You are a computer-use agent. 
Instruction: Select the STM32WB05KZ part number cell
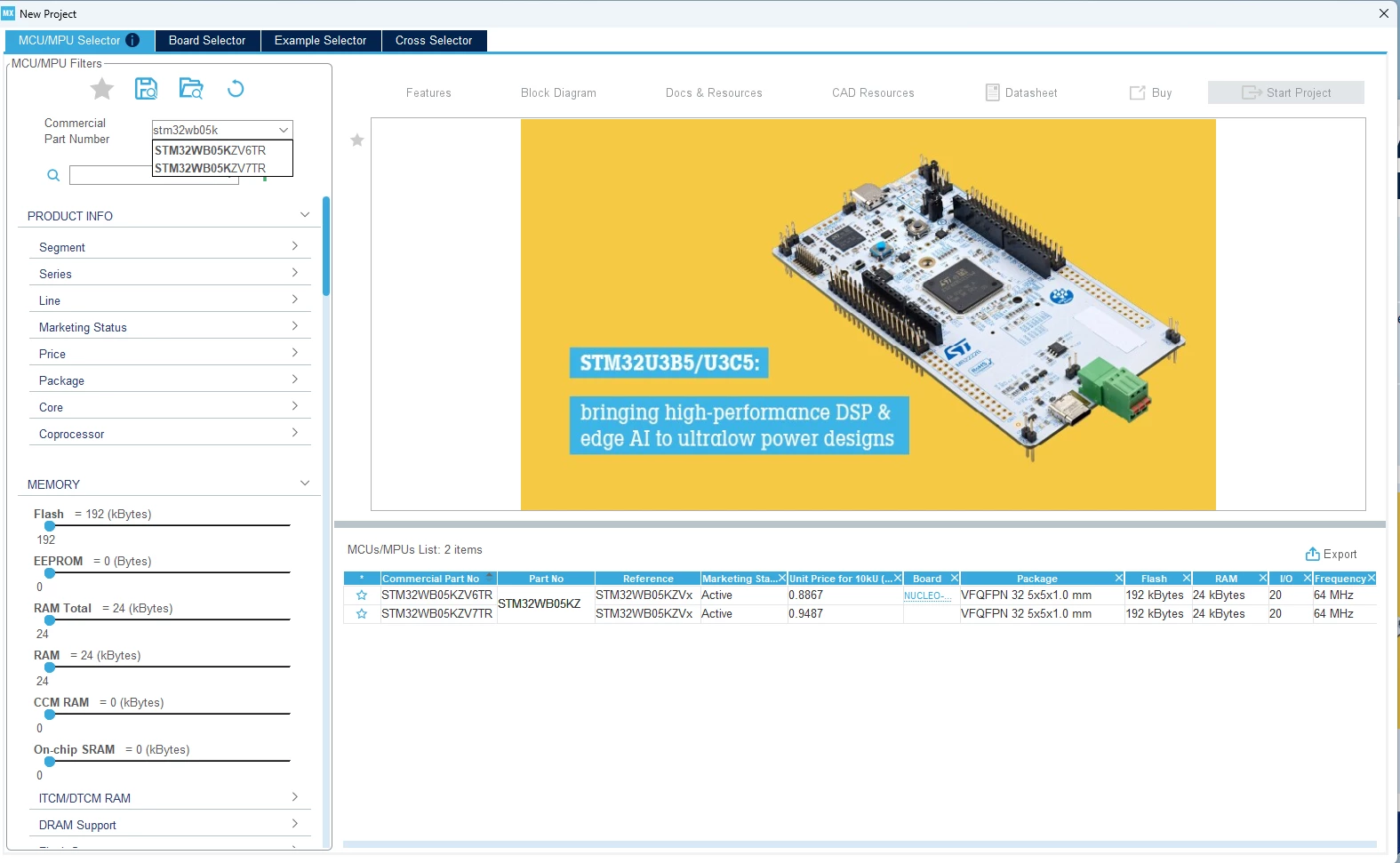pyautogui.click(x=546, y=604)
